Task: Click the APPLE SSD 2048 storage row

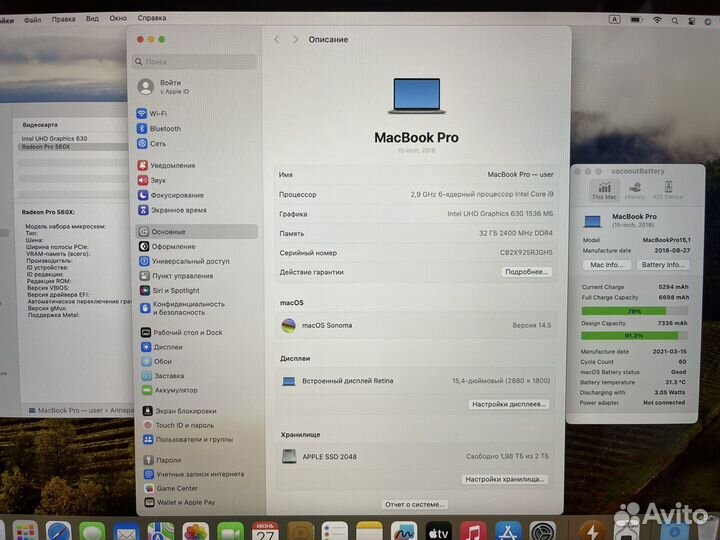Action: (x=416, y=456)
